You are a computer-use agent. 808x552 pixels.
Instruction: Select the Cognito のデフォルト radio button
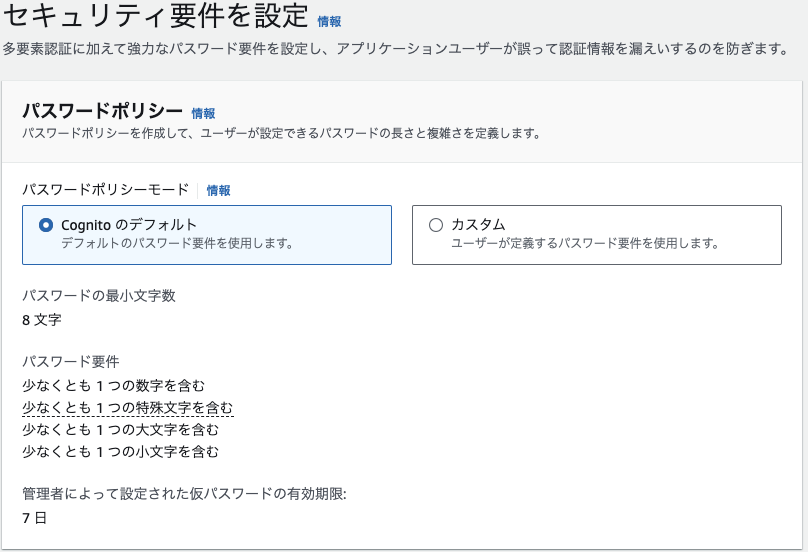click(x=46, y=225)
